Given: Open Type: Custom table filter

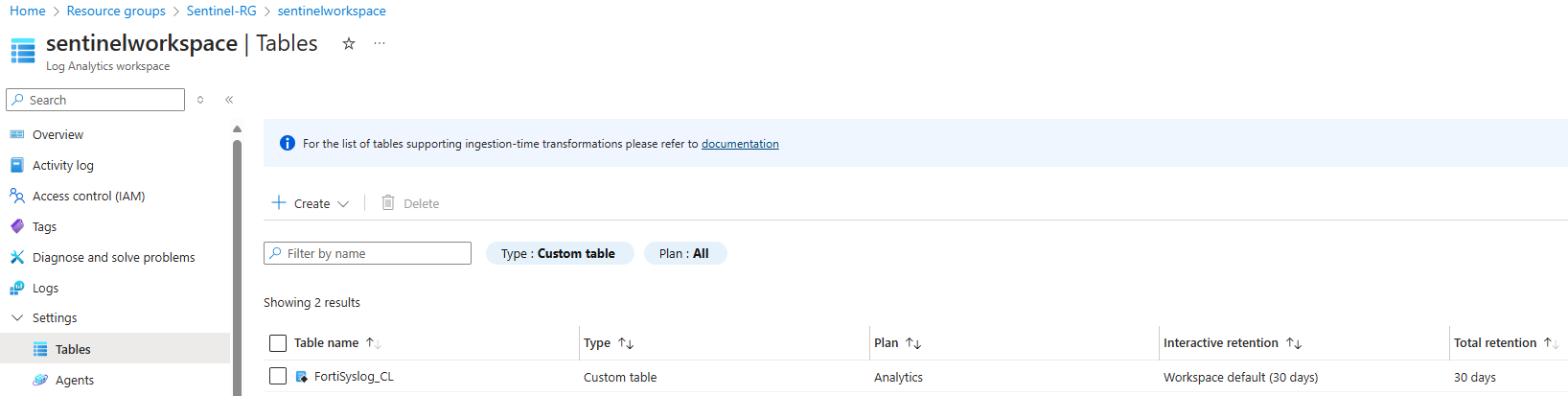Looking at the screenshot, I should pos(559,253).
